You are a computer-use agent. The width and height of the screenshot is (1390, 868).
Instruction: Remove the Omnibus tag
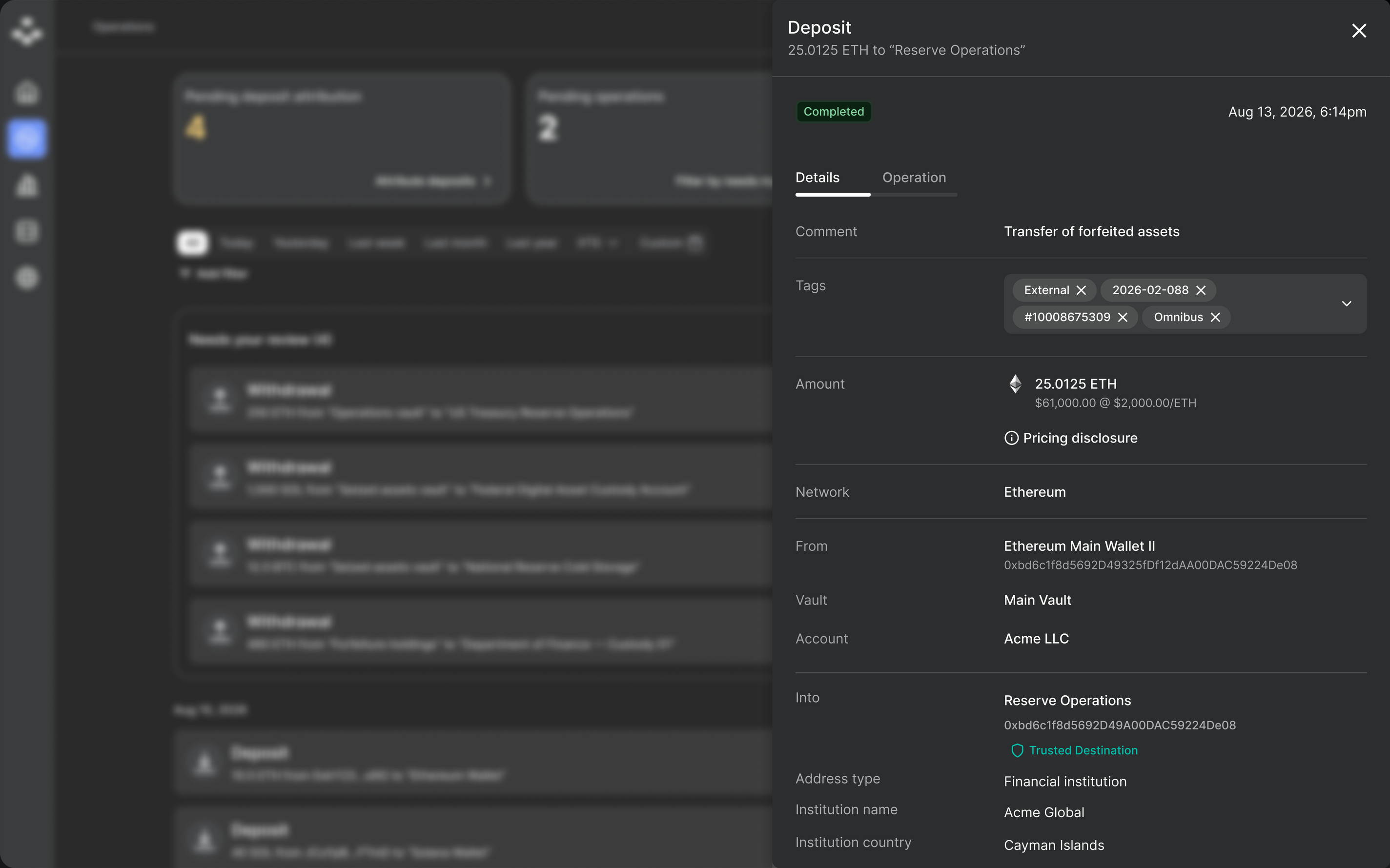pos(1215,317)
